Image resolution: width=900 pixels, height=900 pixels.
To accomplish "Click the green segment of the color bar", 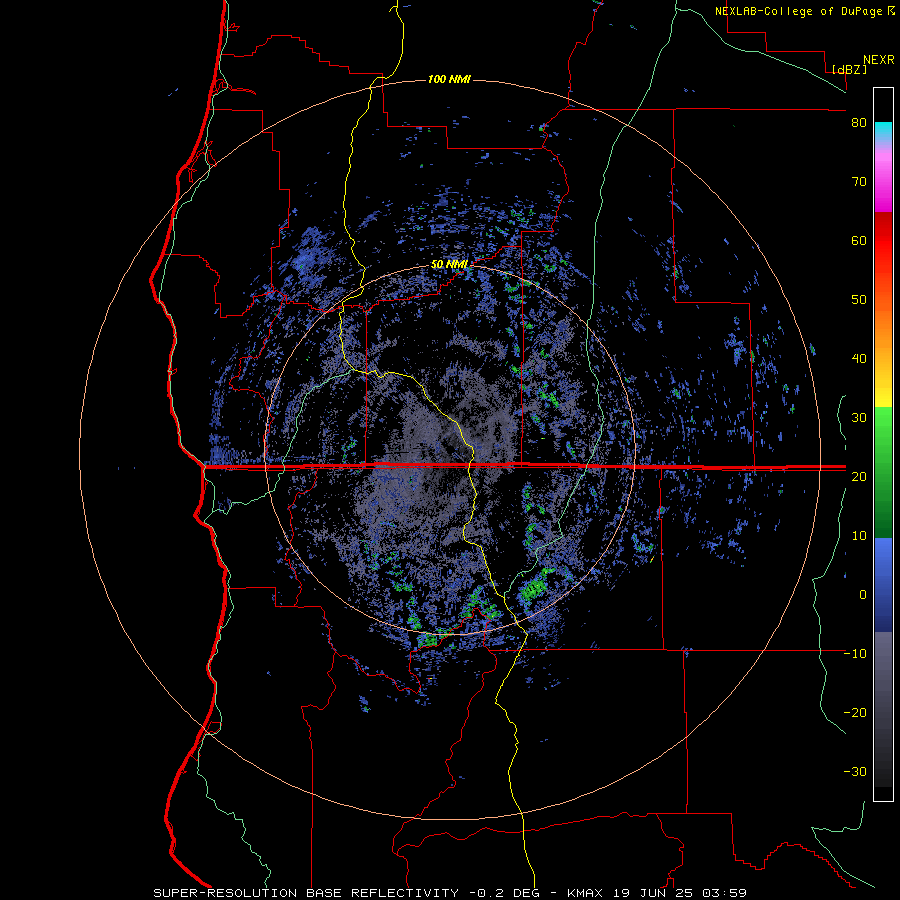I will coord(883,472).
